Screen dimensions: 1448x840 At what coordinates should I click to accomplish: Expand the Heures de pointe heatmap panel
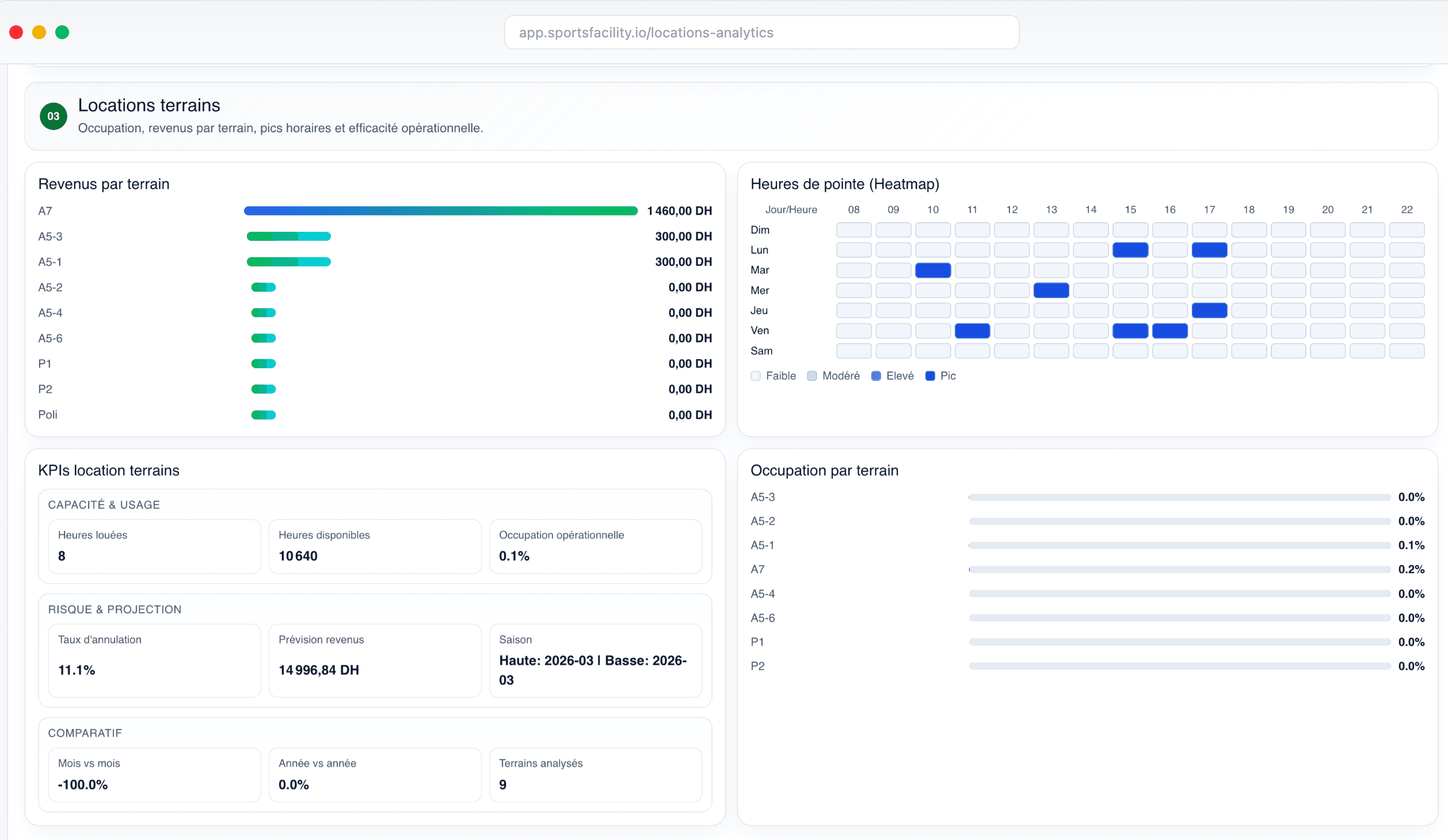(x=845, y=184)
